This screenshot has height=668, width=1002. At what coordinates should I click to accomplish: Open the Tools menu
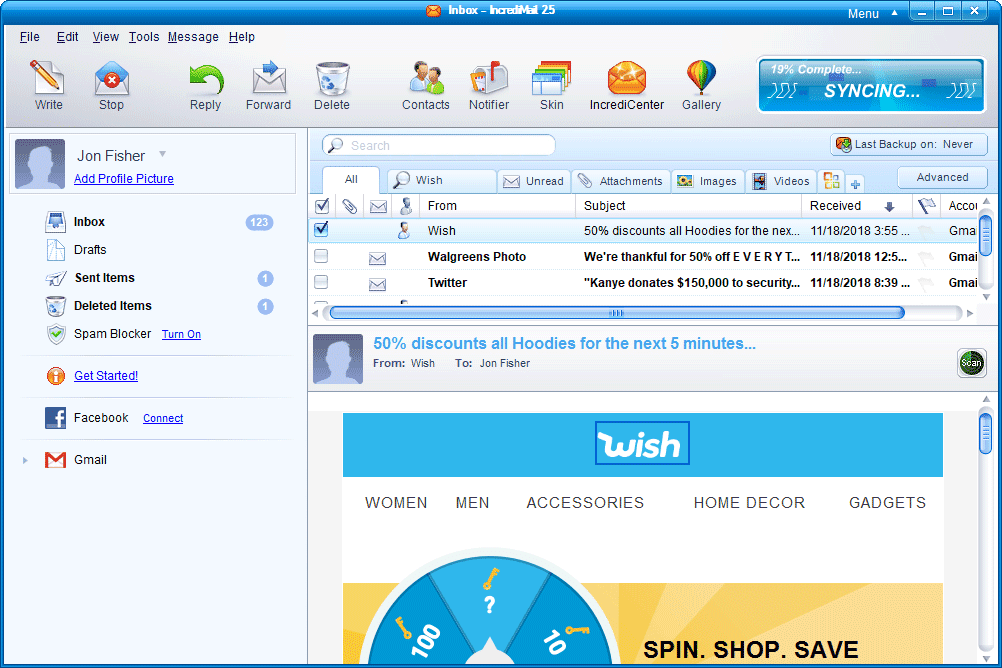point(144,37)
